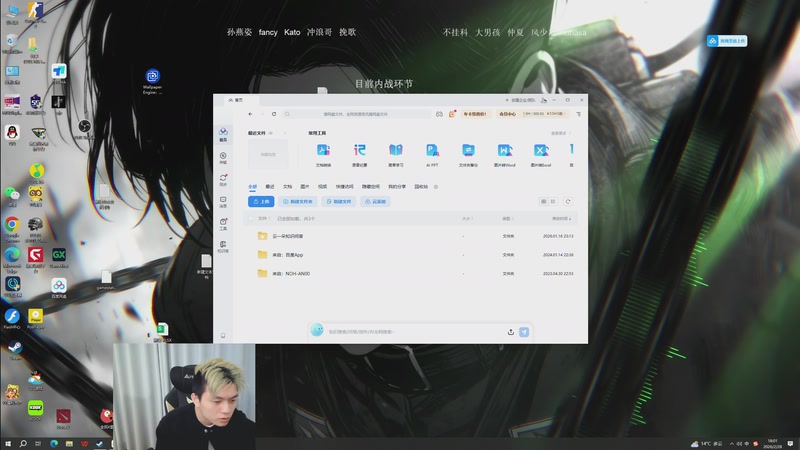Viewport: 800px width, 450px height.
Task: Select the My Shares (我的分享) tab
Action: click(x=397, y=187)
